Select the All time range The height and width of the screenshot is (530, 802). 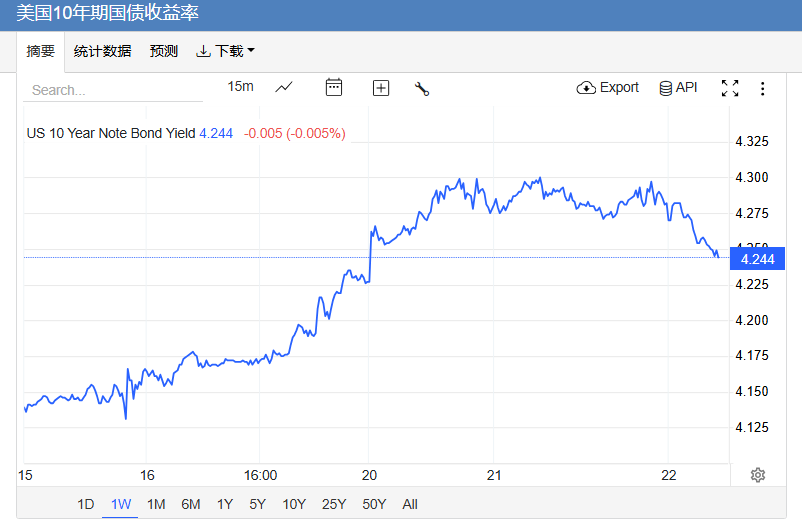click(x=410, y=504)
